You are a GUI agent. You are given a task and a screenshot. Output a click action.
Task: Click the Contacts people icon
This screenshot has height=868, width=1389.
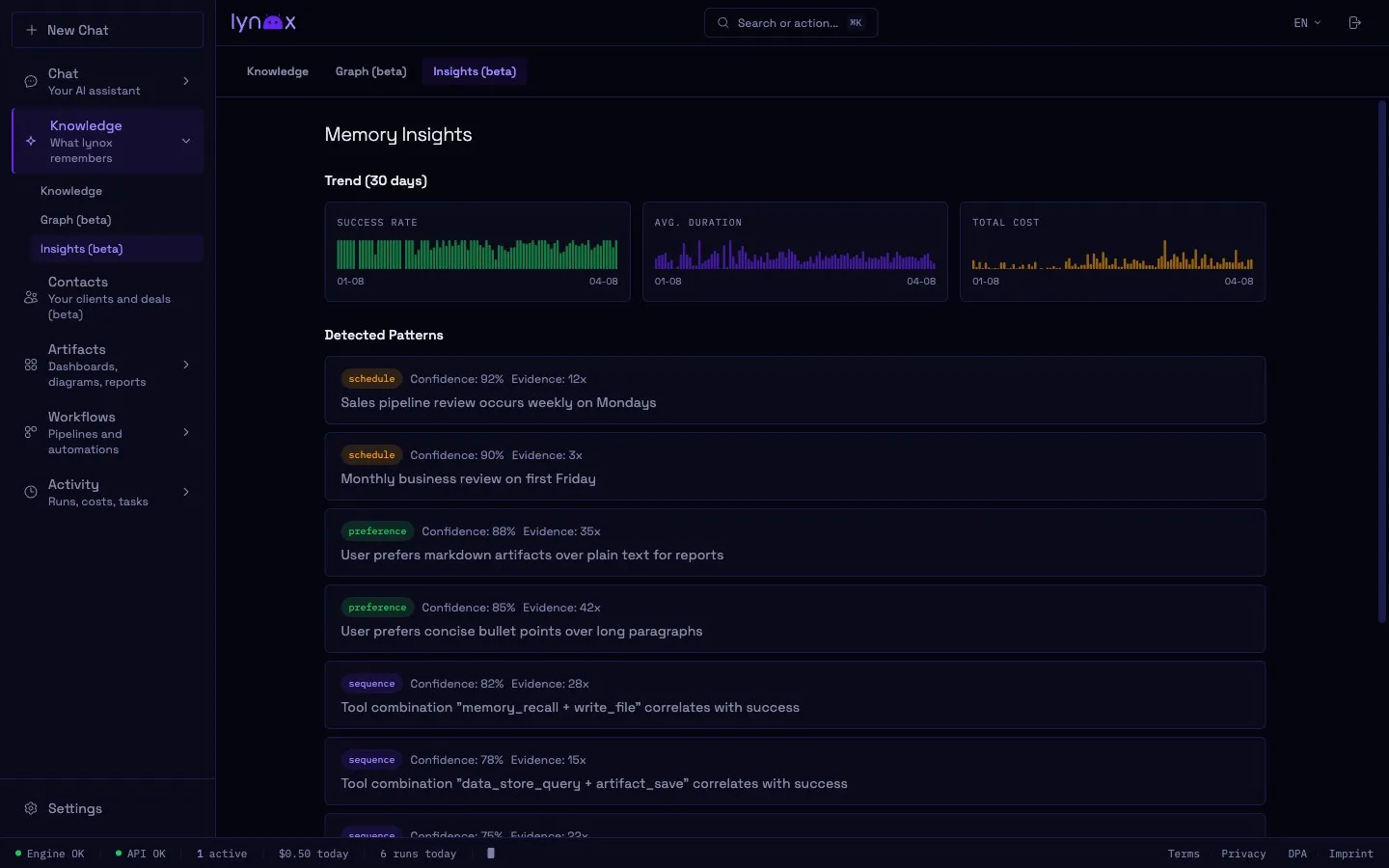point(31,298)
